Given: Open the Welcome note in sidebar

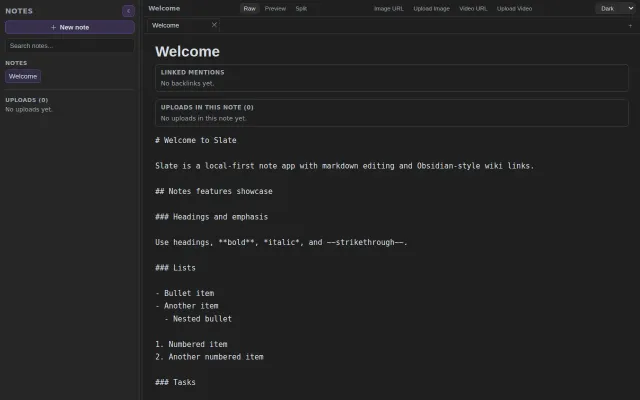Looking at the screenshot, I should point(23,76).
